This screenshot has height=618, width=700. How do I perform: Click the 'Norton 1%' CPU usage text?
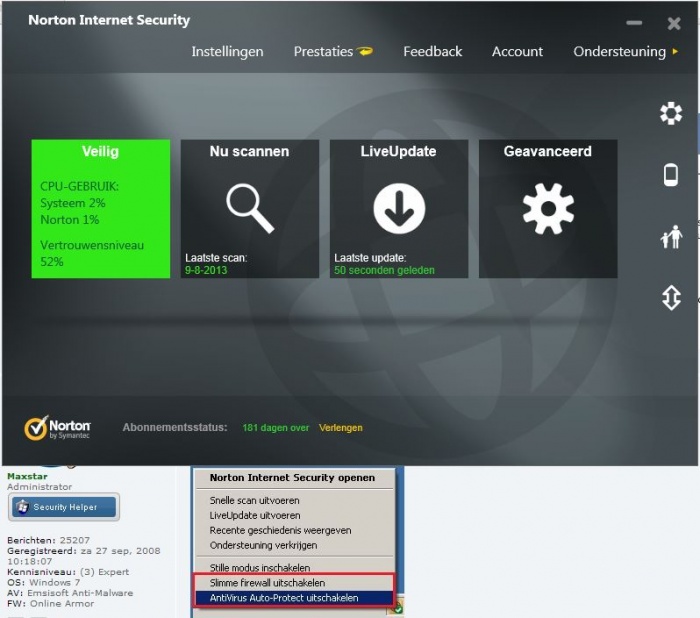pos(70,220)
